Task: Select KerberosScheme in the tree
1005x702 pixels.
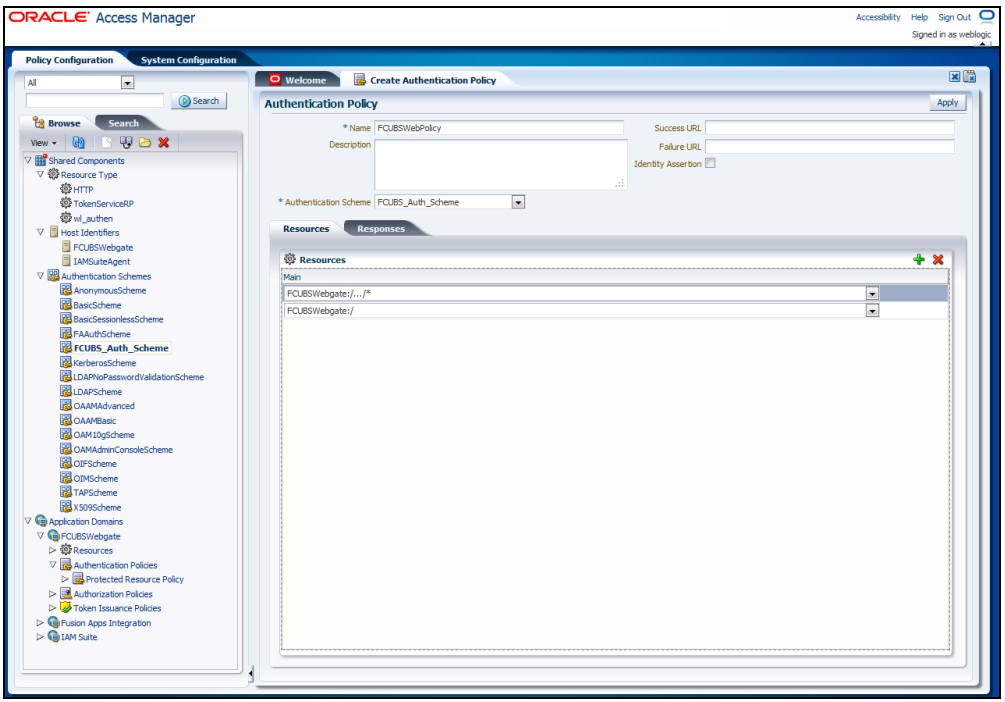Action: point(104,363)
